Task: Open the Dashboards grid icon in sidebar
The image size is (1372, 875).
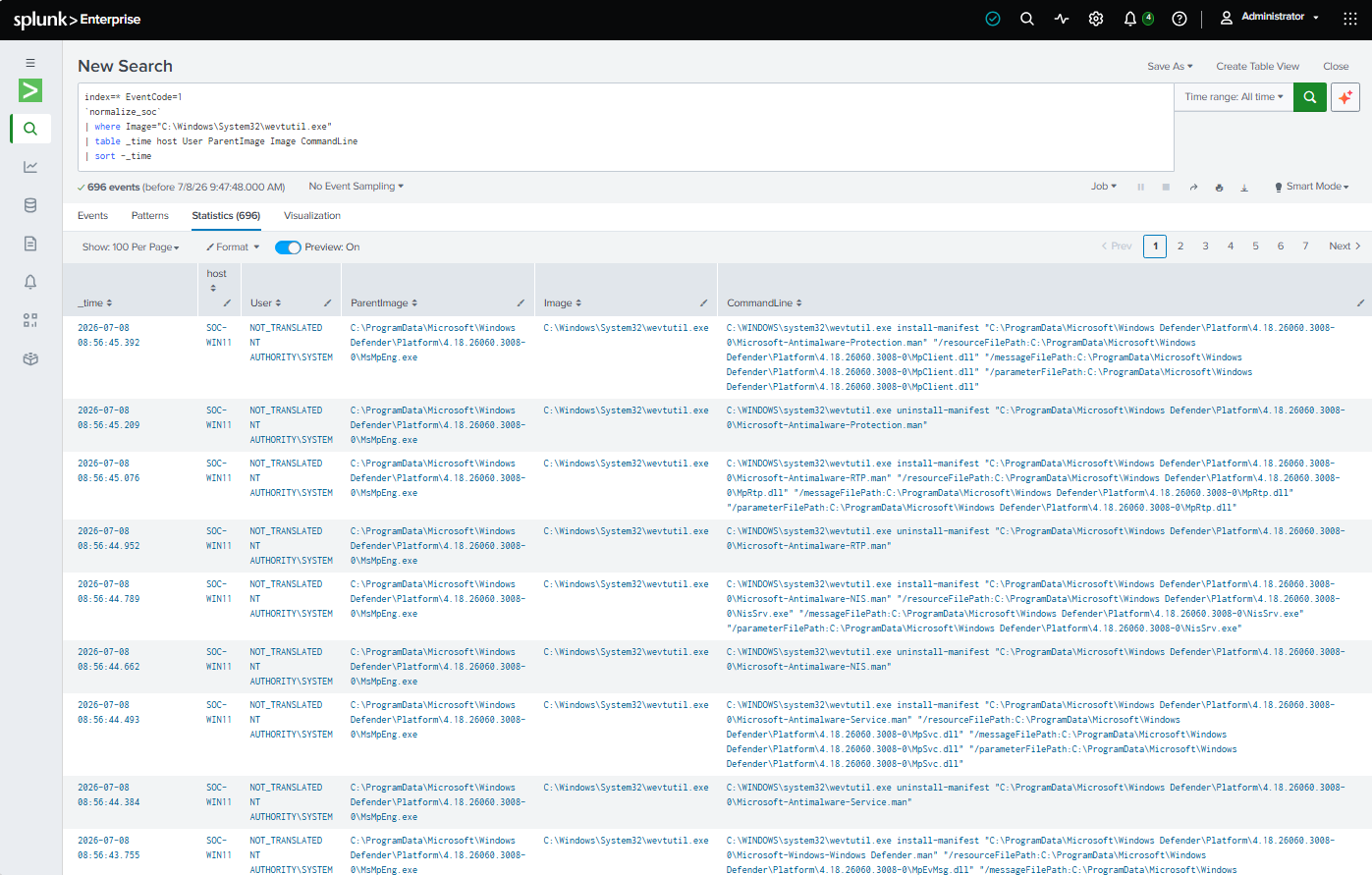Action: point(30,320)
